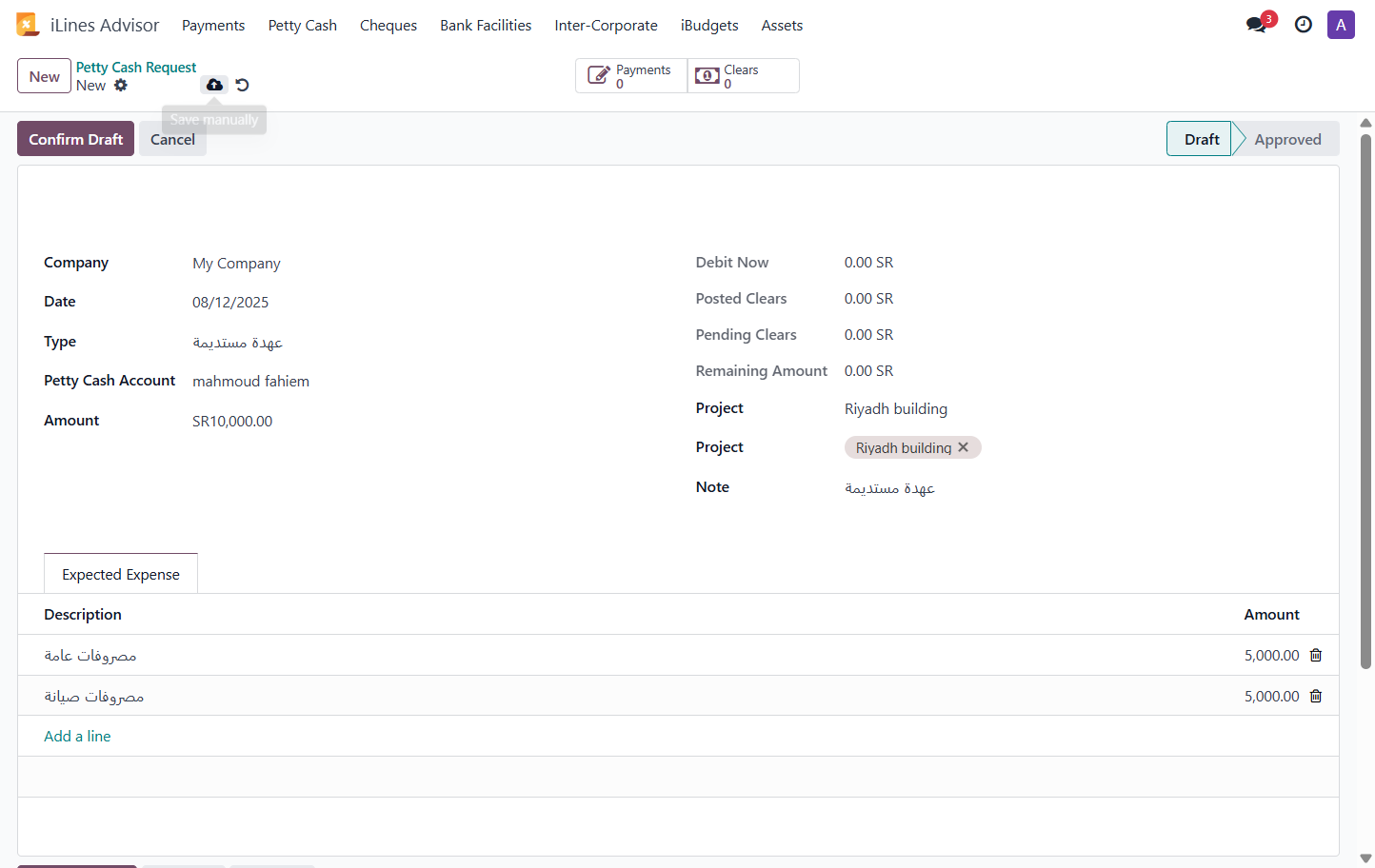Open the Assets menu

782,26
